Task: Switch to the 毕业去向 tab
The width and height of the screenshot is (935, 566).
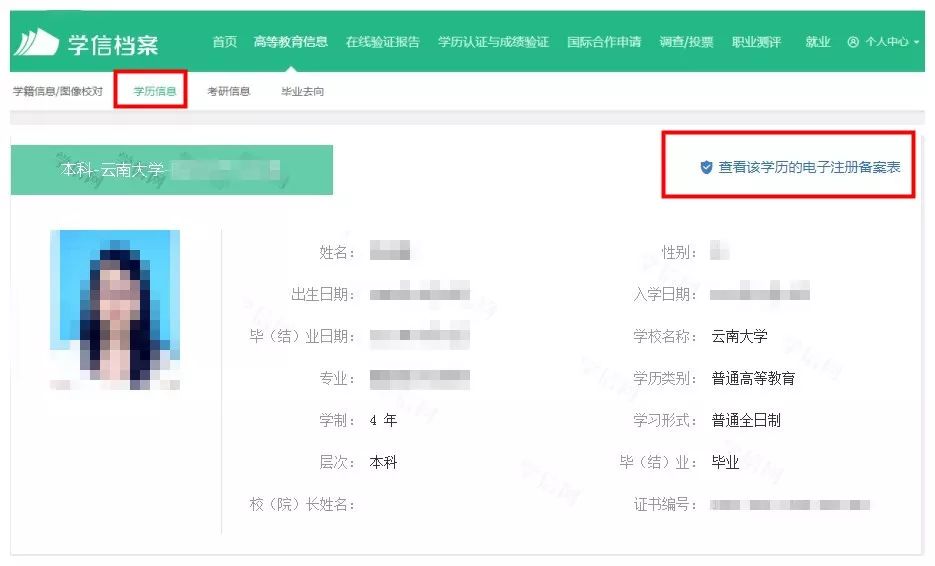Action: click(x=302, y=91)
